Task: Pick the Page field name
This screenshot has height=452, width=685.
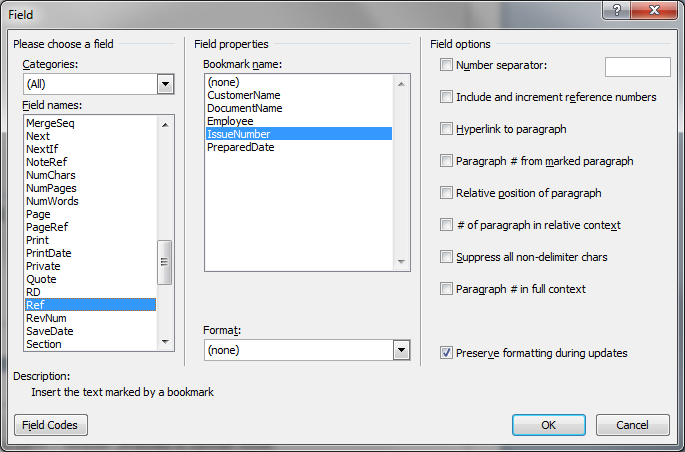Action: coord(90,214)
